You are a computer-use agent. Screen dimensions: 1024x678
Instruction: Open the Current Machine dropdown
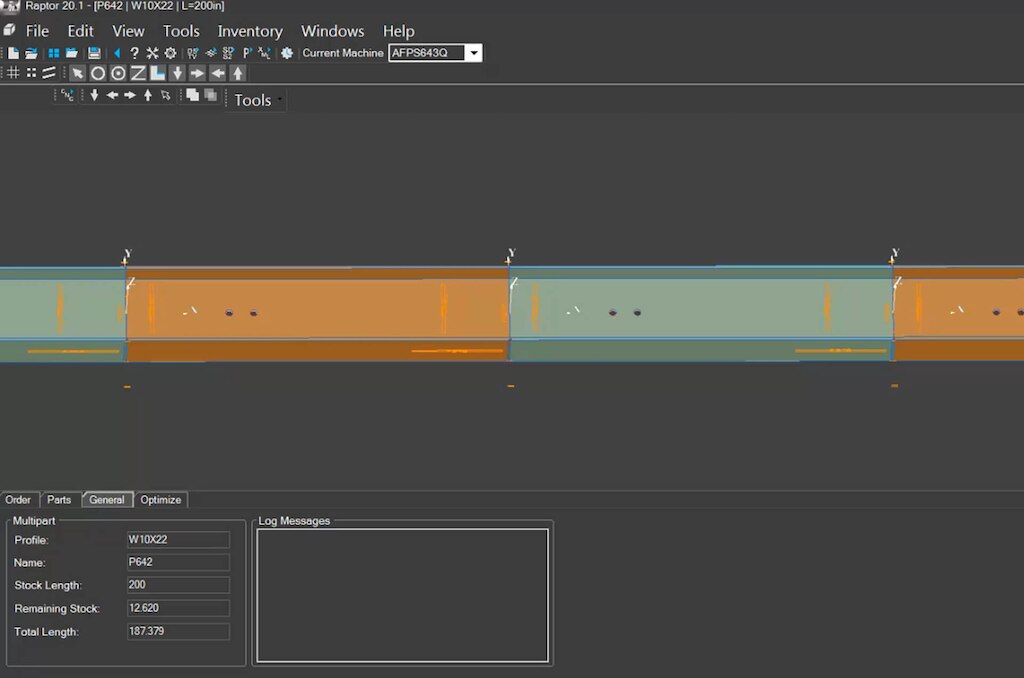point(473,53)
